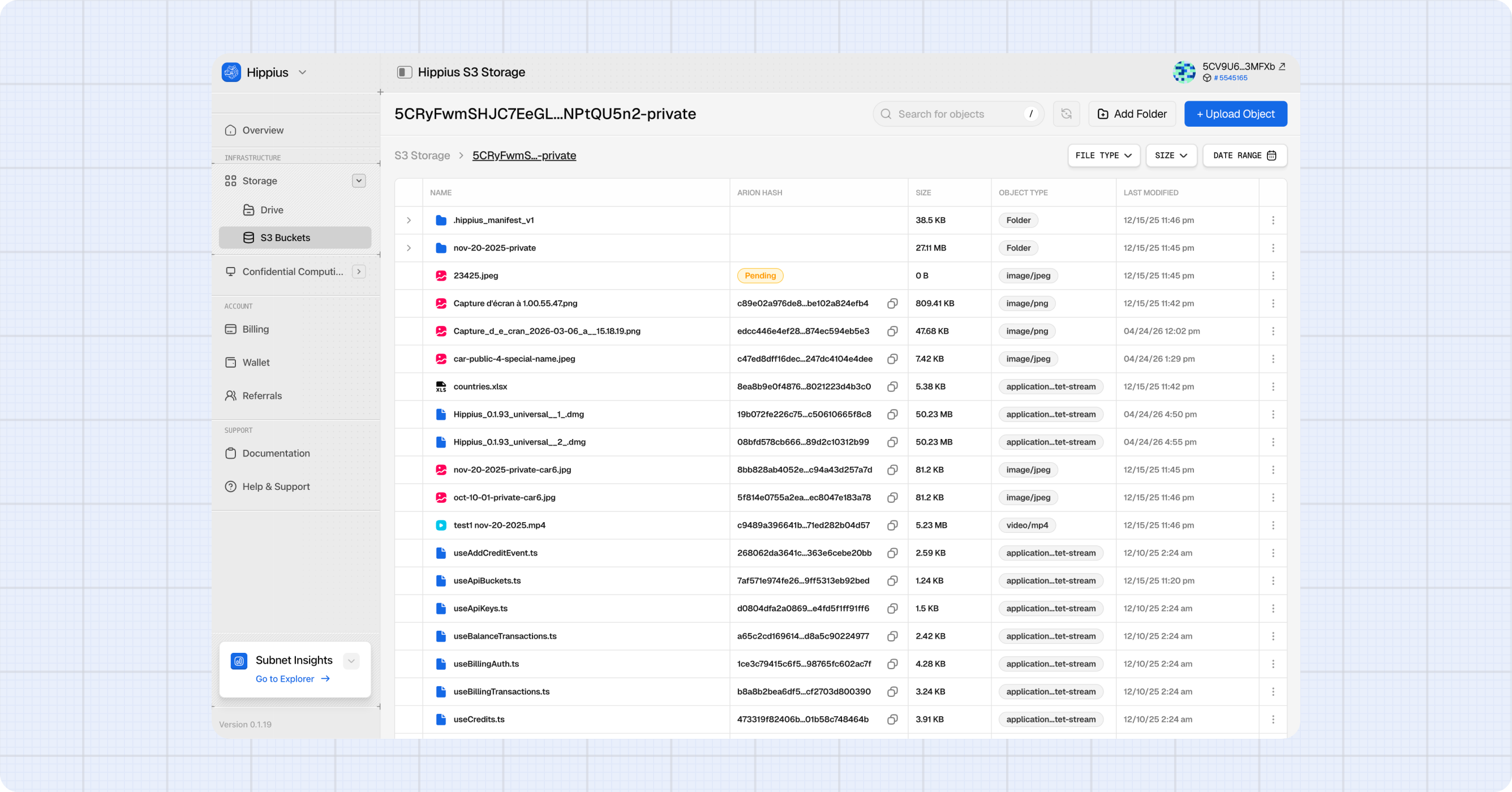Copy hash of Hippius_0.1.93_universal__1_.dmg

point(892,414)
